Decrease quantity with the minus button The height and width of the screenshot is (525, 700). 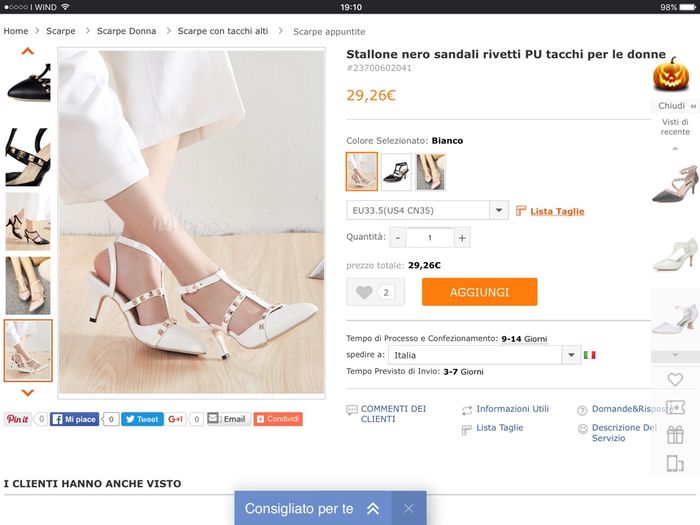[x=398, y=237]
